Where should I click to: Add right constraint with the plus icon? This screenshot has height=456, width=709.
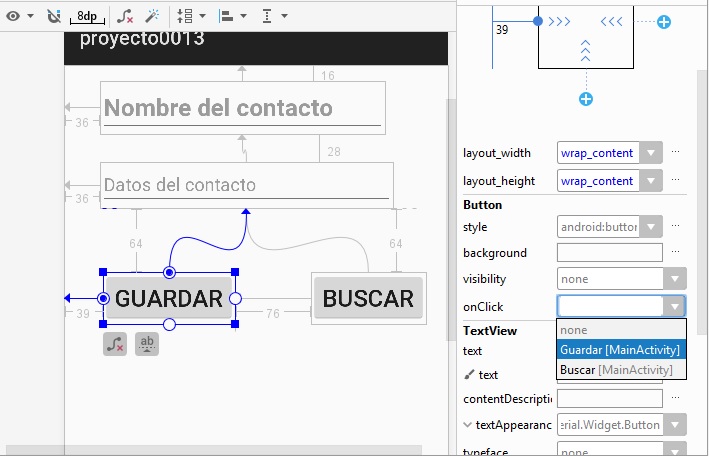click(x=664, y=21)
